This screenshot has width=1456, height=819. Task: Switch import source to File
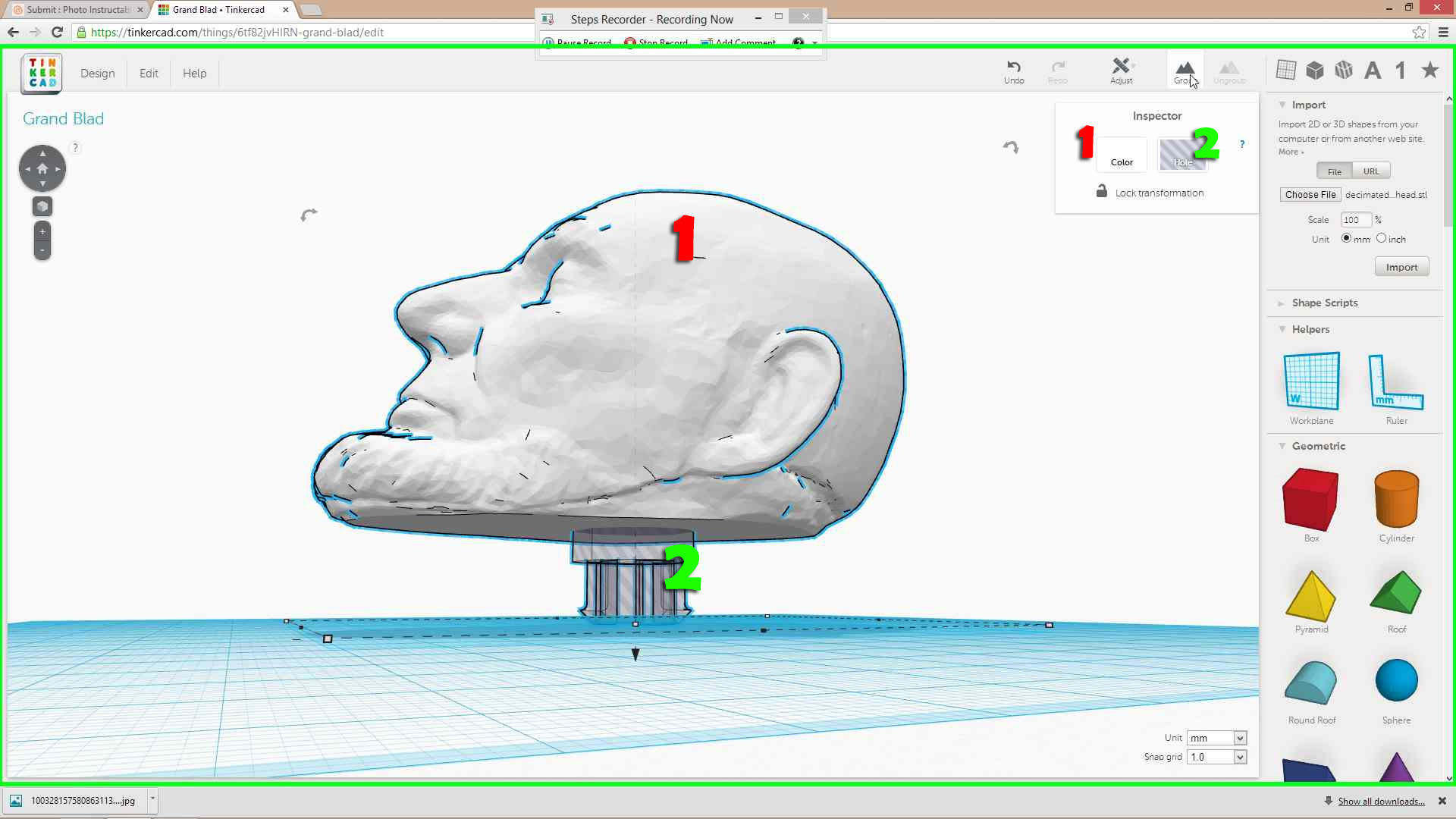click(x=1334, y=171)
